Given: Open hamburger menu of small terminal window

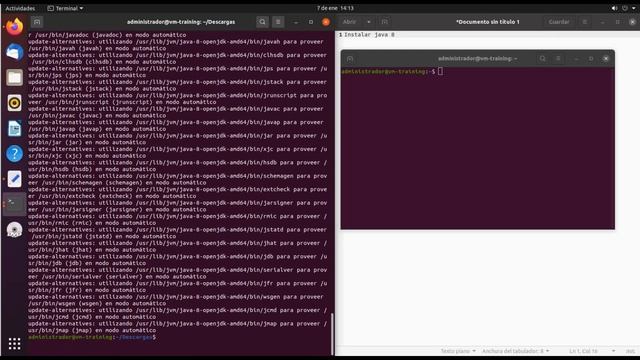Looking at the screenshot, I should tap(558, 59).
